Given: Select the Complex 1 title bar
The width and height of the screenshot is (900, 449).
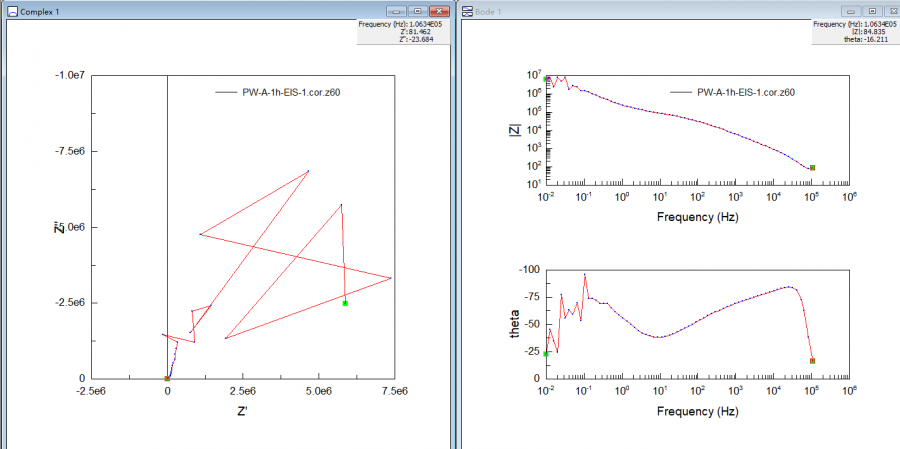Looking at the screenshot, I should click(200, 11).
